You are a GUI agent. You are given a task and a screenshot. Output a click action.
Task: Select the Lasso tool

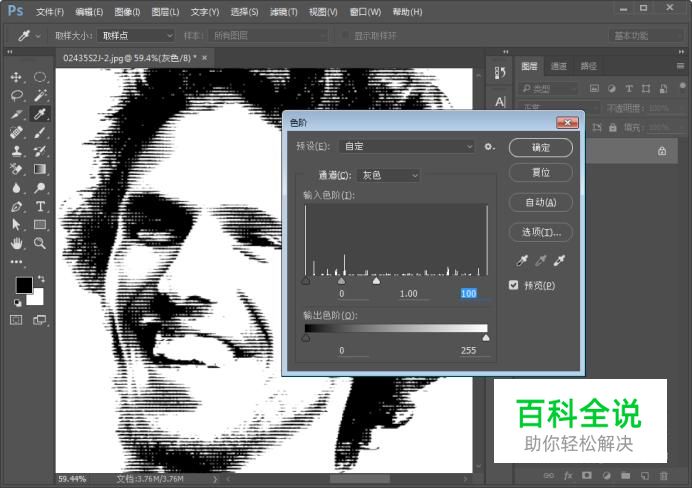coord(16,95)
